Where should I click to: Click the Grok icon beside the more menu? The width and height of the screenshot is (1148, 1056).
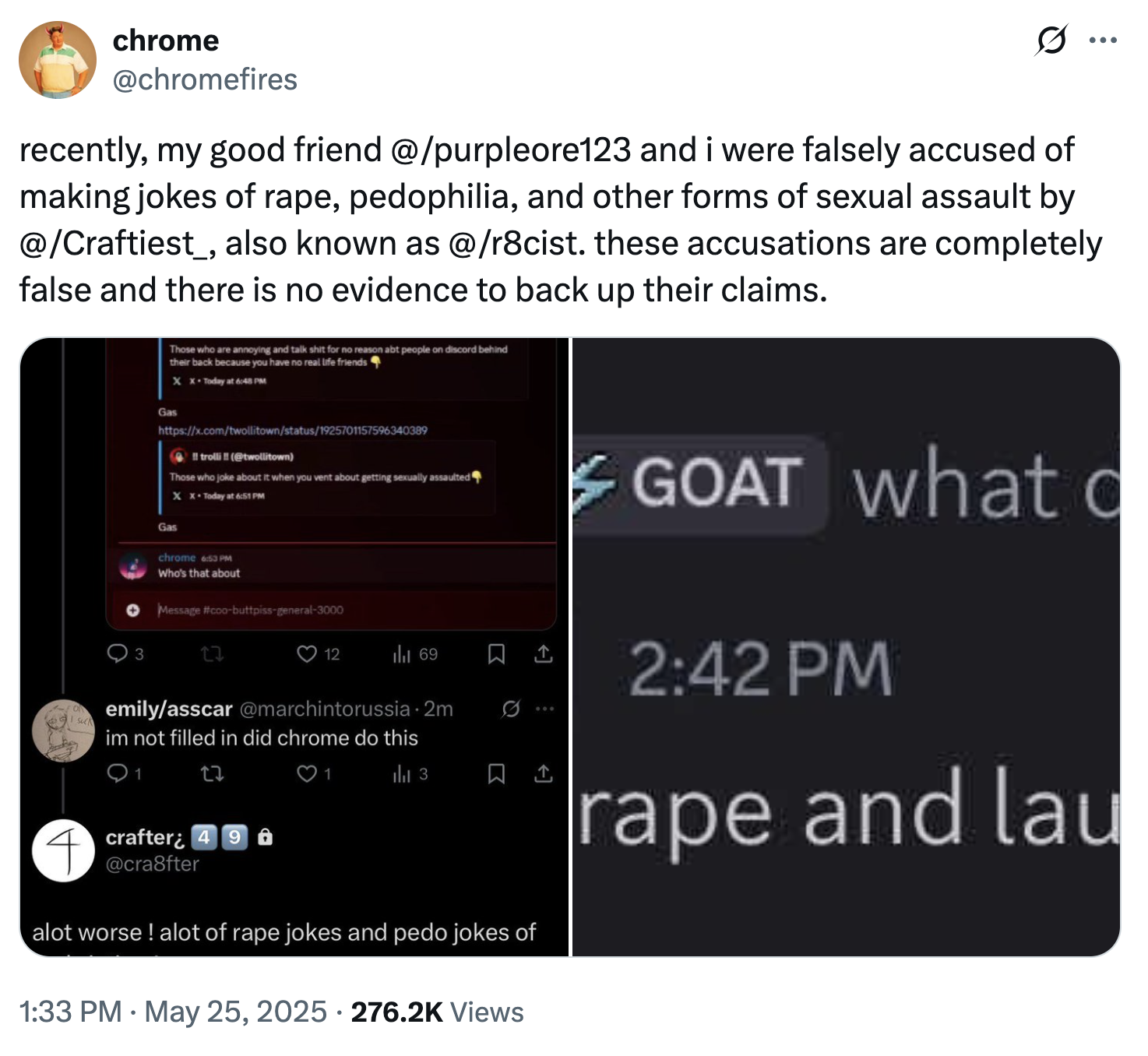point(1051,40)
